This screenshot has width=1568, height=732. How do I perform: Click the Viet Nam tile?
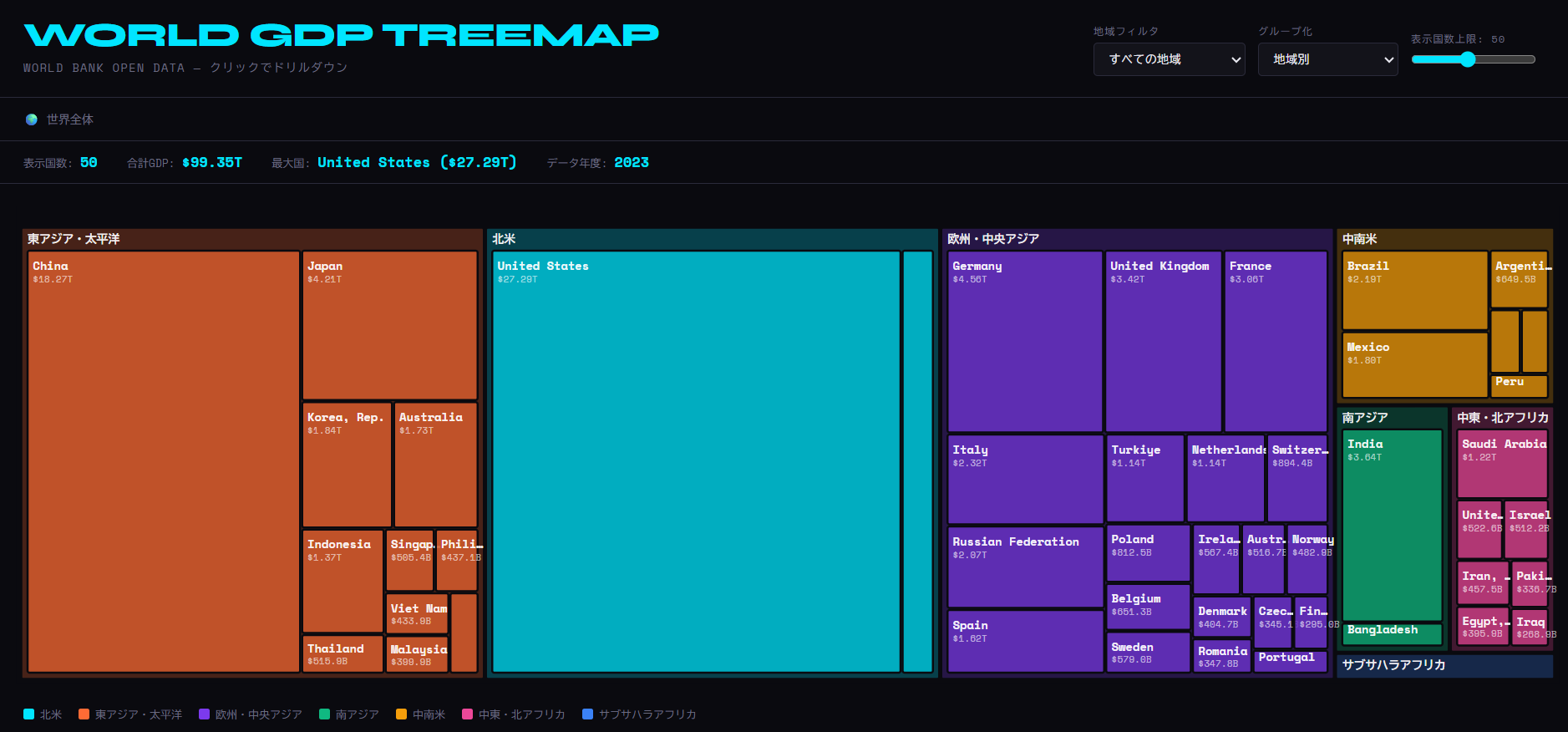(x=417, y=613)
